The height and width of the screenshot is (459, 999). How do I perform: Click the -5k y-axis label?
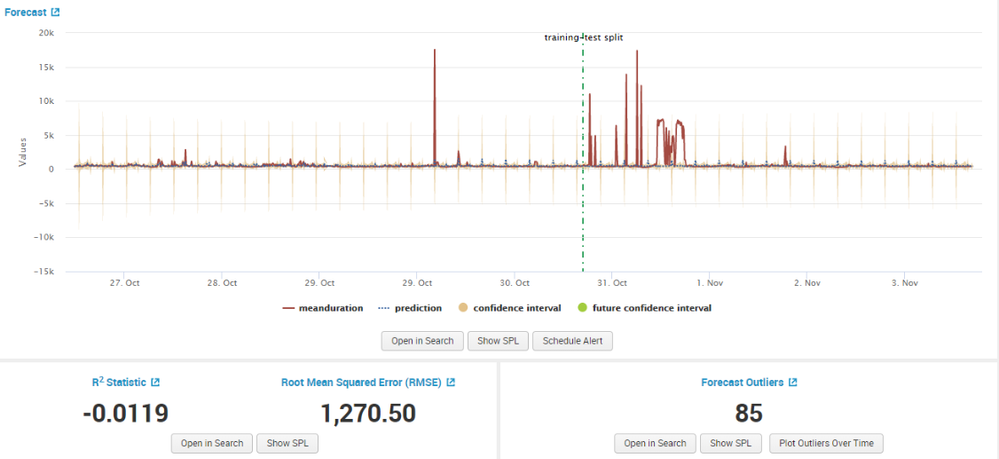[48, 203]
